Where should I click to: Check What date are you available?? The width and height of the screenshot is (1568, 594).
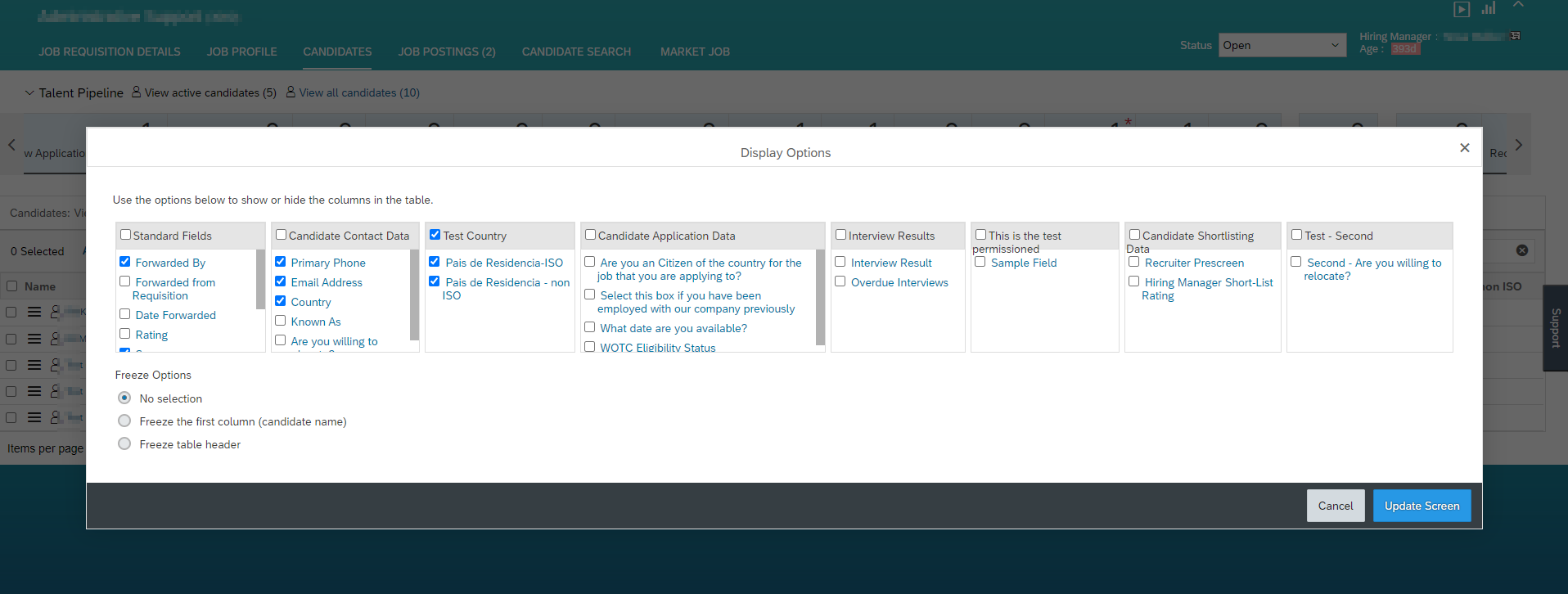click(589, 327)
